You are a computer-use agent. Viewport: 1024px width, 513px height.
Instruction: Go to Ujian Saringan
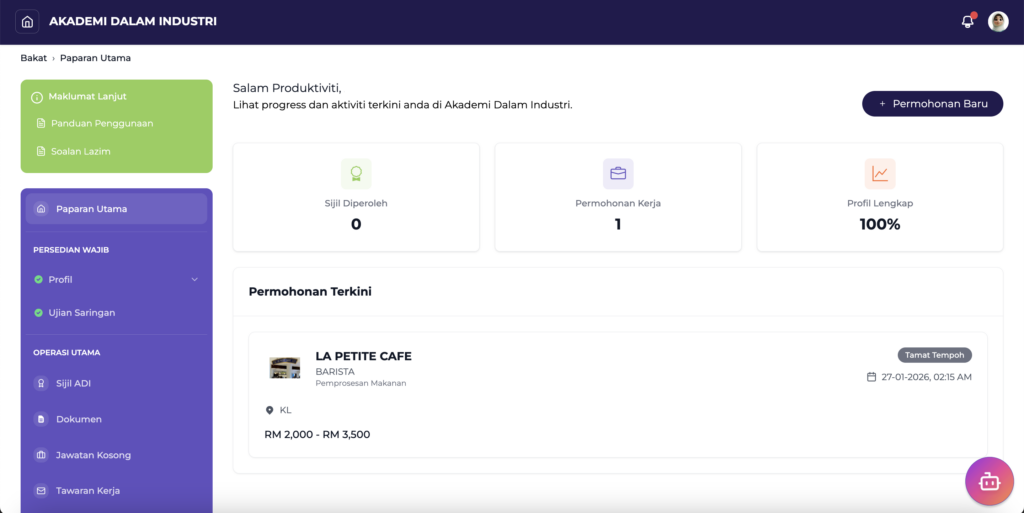(81, 313)
